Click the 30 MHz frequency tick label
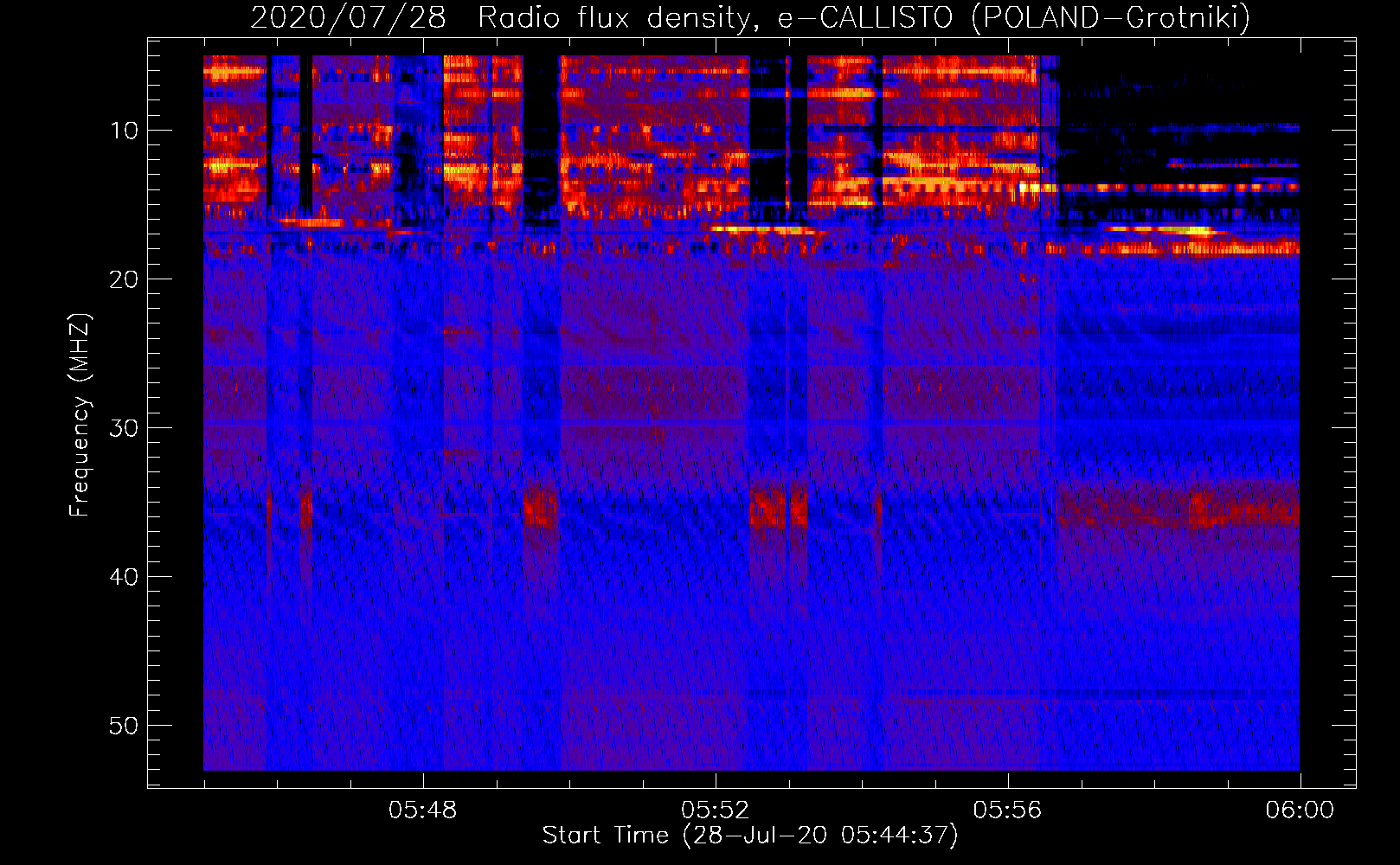The width and height of the screenshot is (1400, 865). (x=125, y=428)
